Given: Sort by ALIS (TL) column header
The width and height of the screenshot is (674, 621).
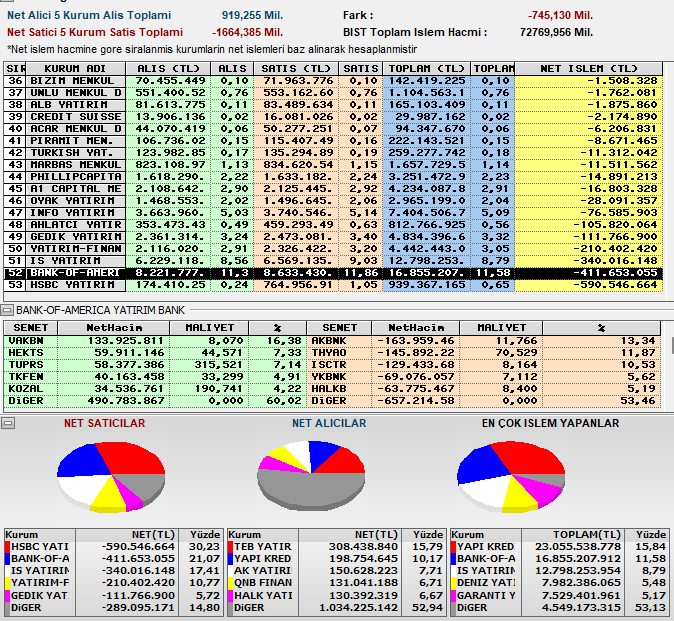Looking at the screenshot, I should [x=168, y=69].
